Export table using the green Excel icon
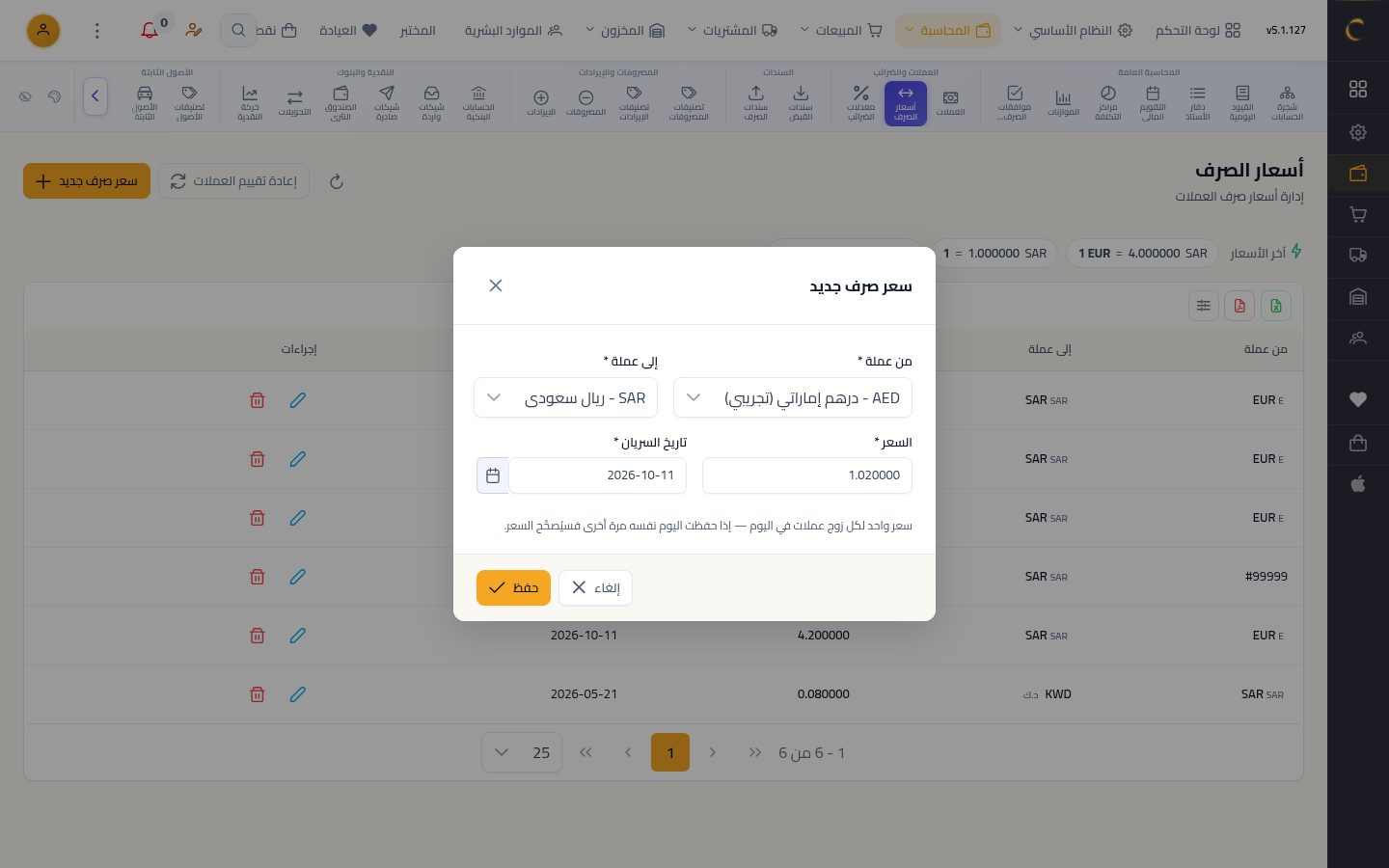Viewport: 1389px width, 868px height. point(1276,306)
